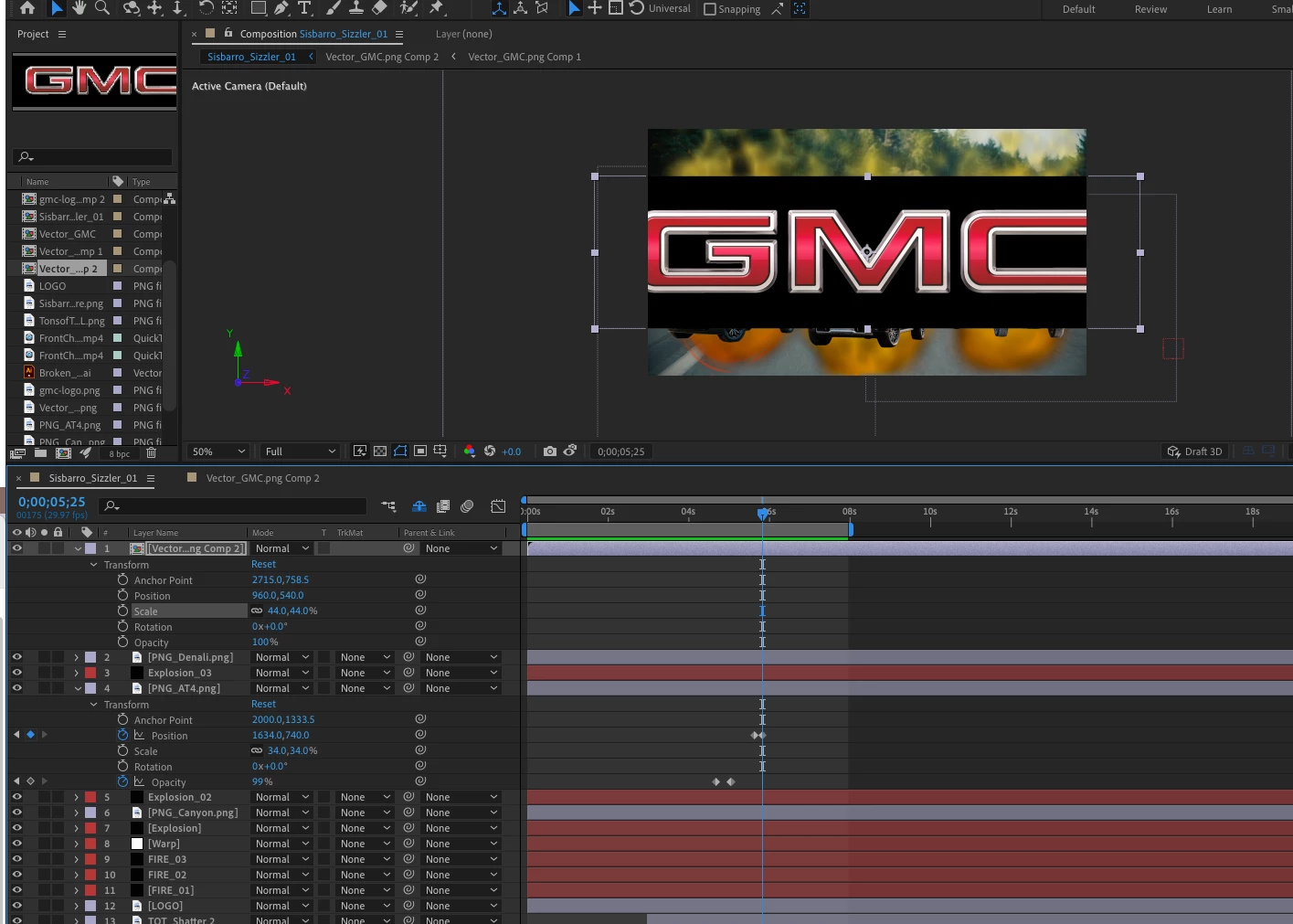The width and height of the screenshot is (1293, 924).
Task: Open the Graph Editor in timeline
Action: (498, 506)
